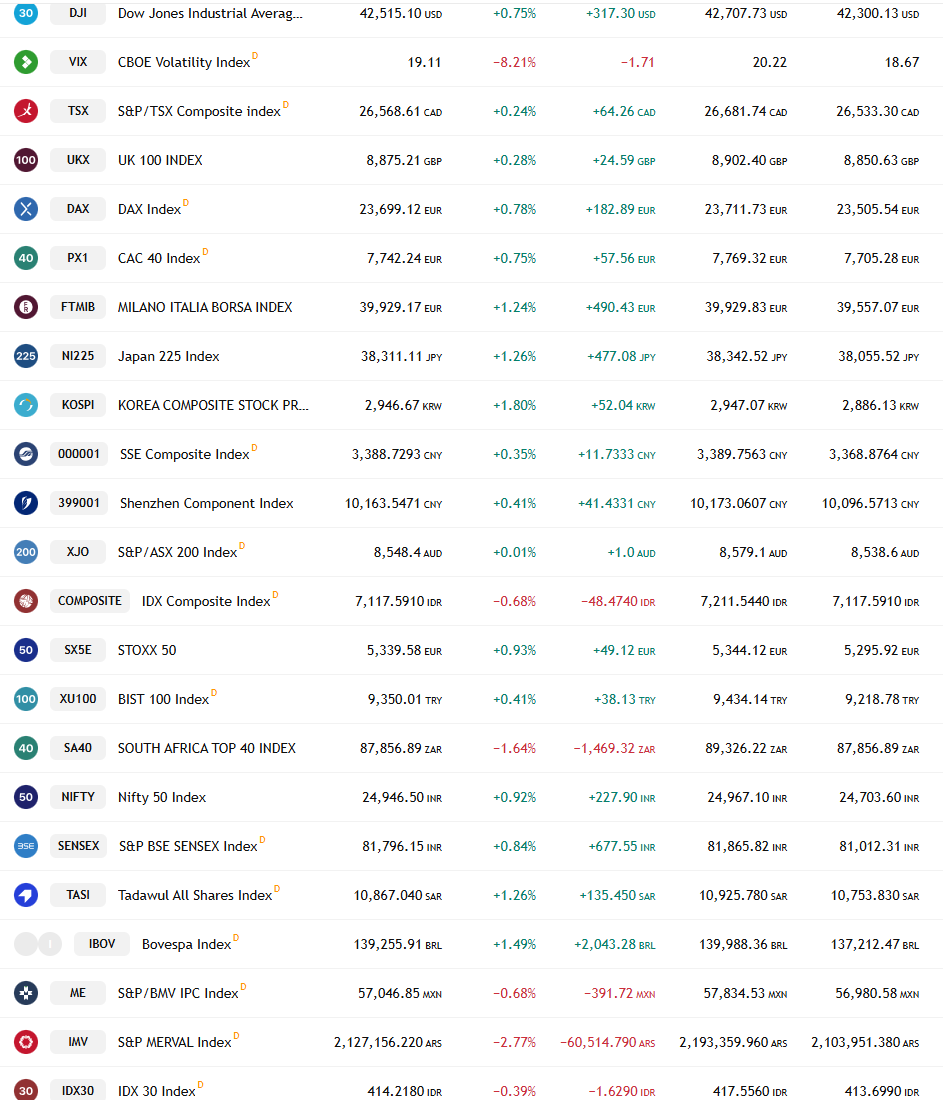Open the FTMIB ticker symbol
This screenshot has height=1100, width=943.
(x=78, y=307)
